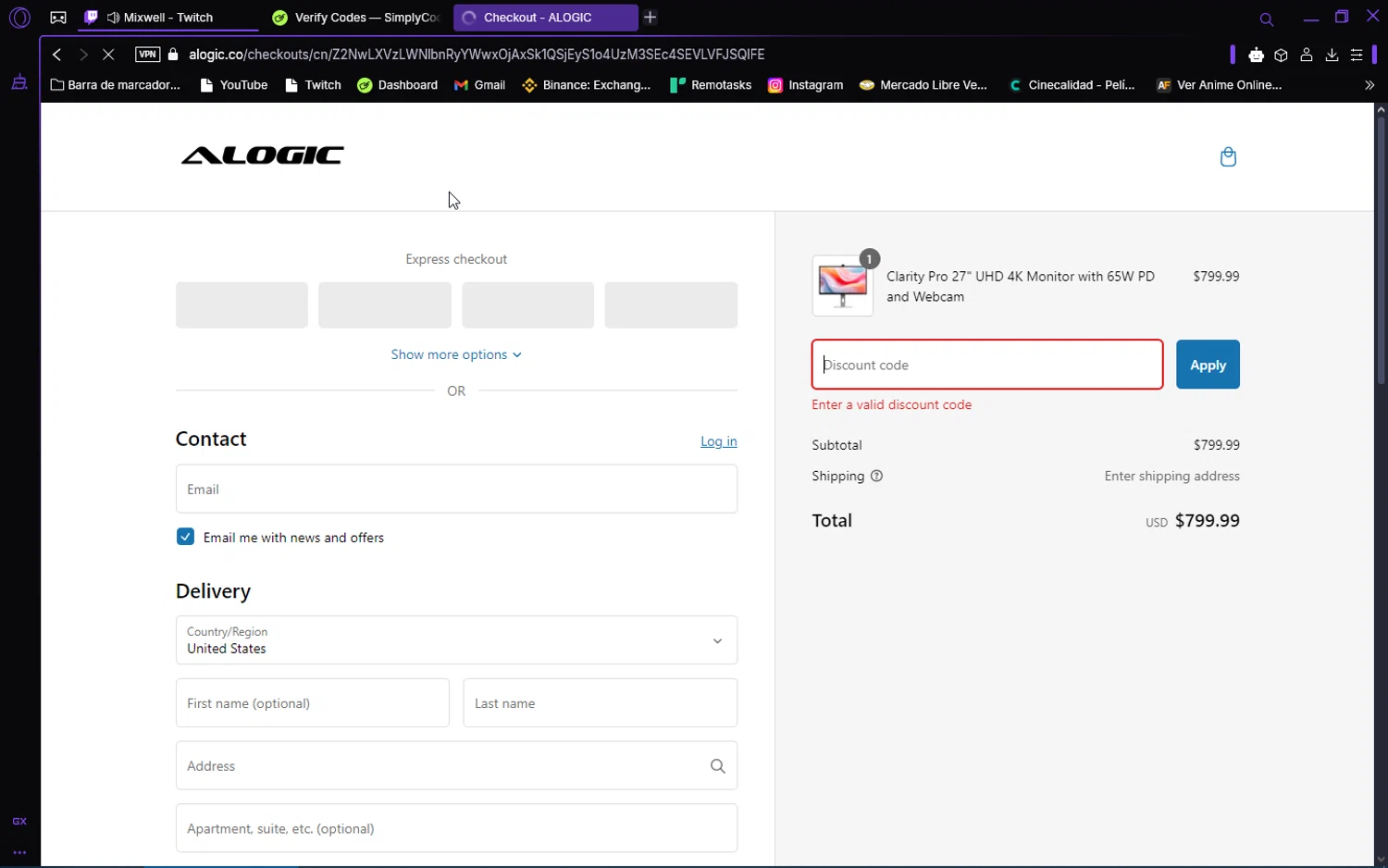Image resolution: width=1388 pixels, height=868 pixels.
Task: Open the sidebar three-dots setup
Action: 19,852
